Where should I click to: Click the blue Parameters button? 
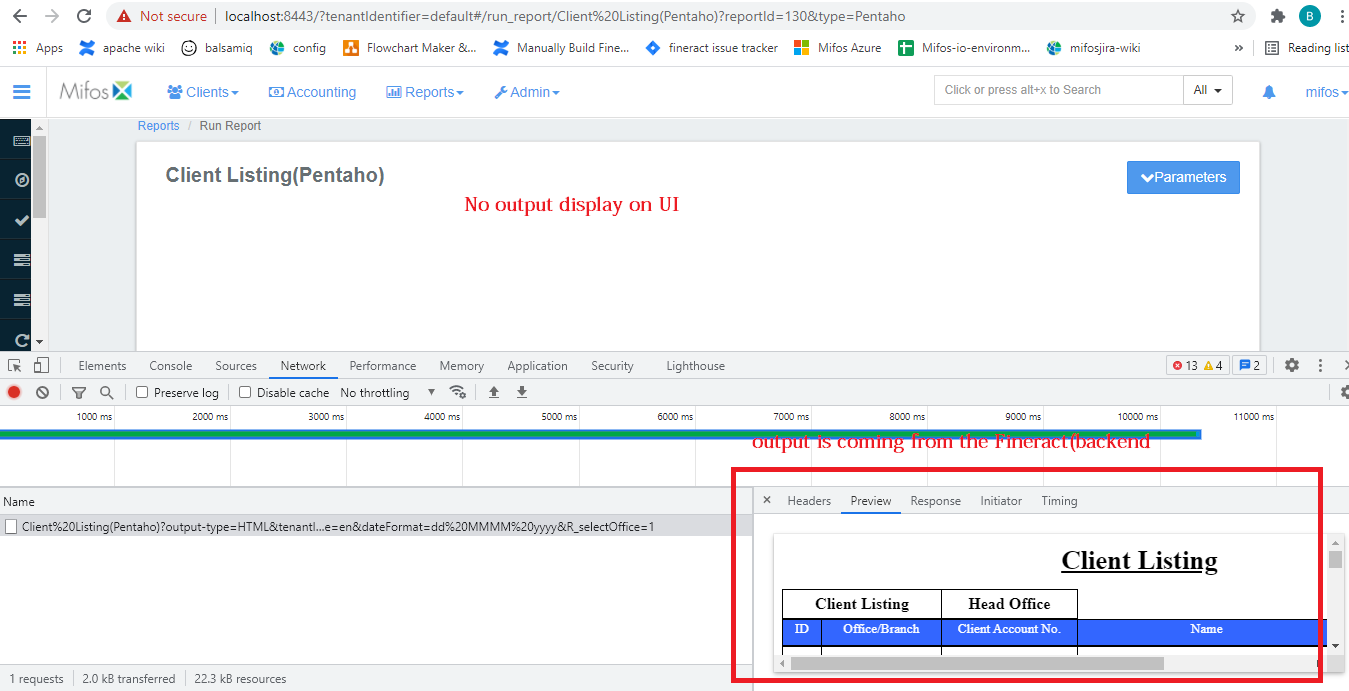[x=1183, y=177]
